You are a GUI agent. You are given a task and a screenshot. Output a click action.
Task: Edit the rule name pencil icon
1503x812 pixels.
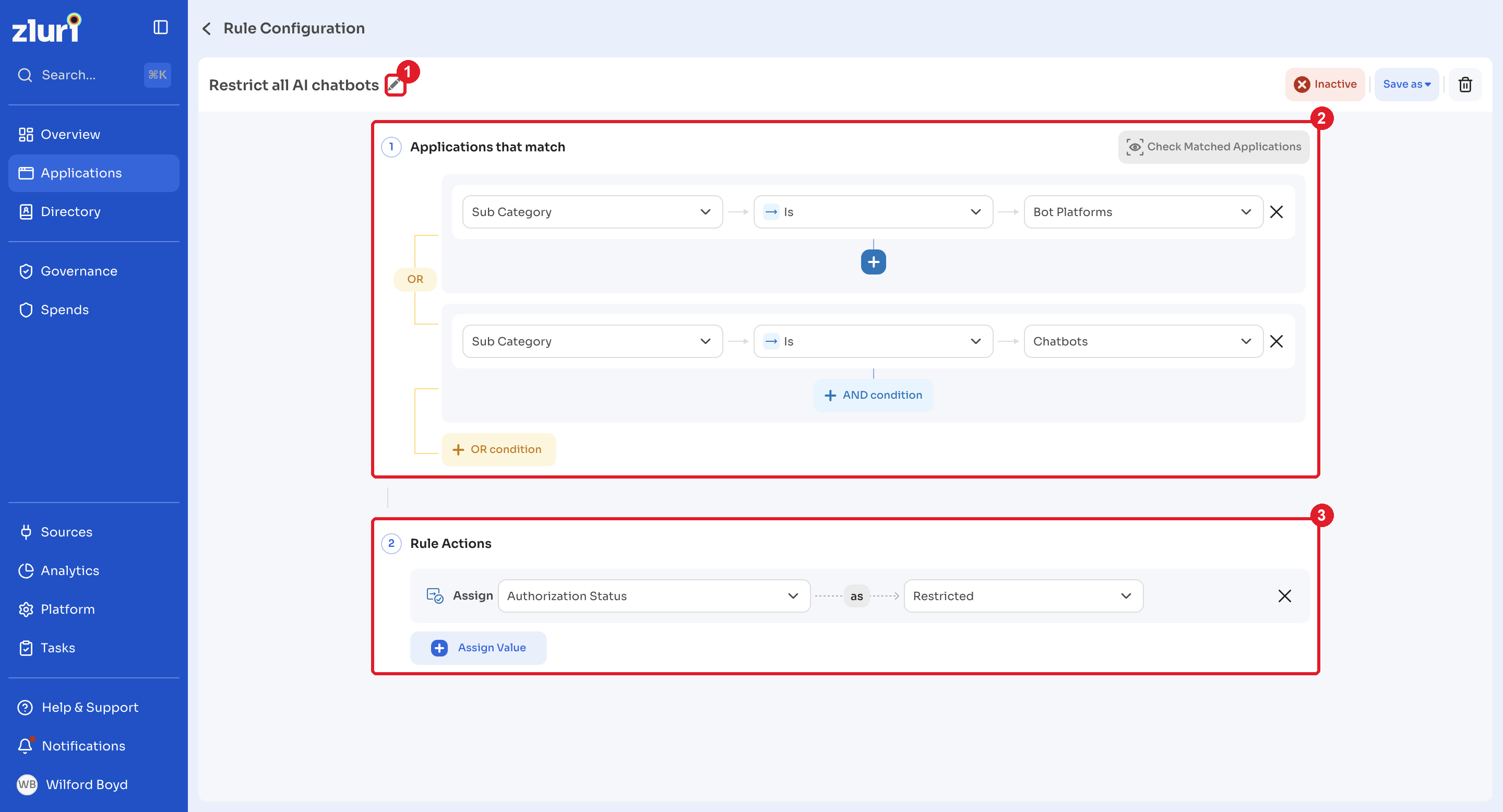coord(395,85)
